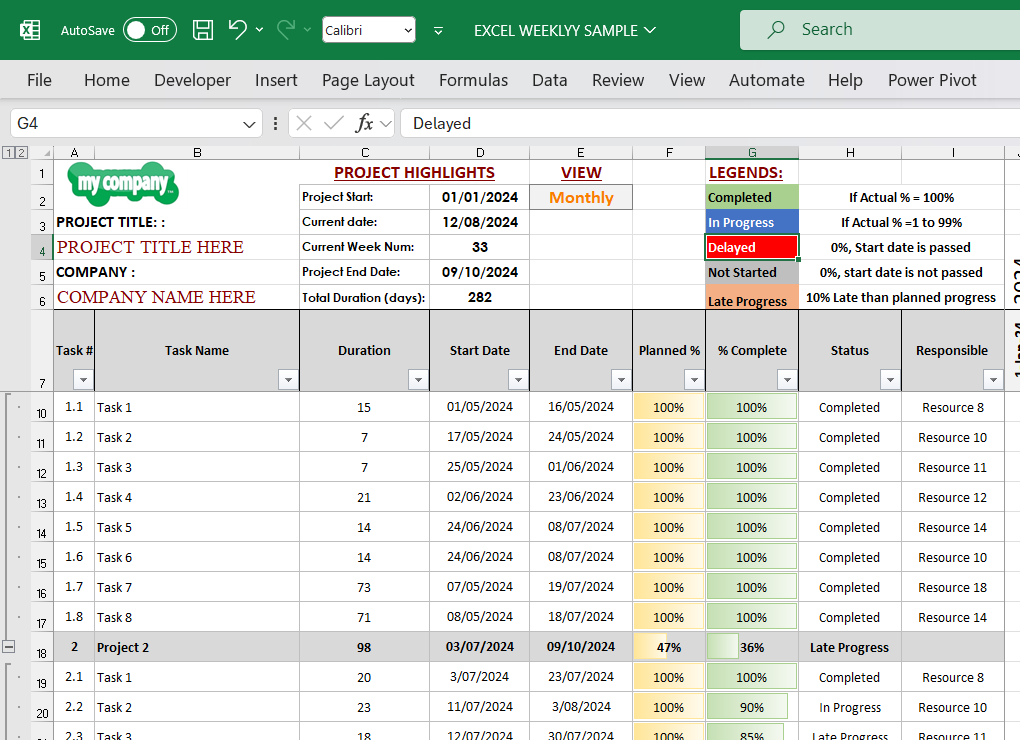Image resolution: width=1020 pixels, height=740 pixels.
Task: Save the workbook using the Save icon
Action: pos(202,30)
